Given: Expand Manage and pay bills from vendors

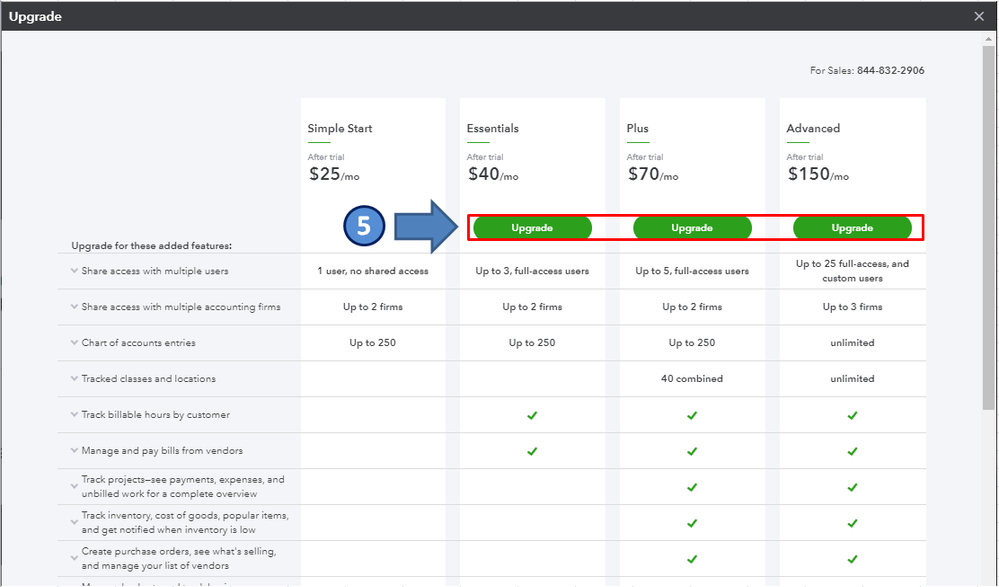Looking at the screenshot, I should [x=74, y=451].
